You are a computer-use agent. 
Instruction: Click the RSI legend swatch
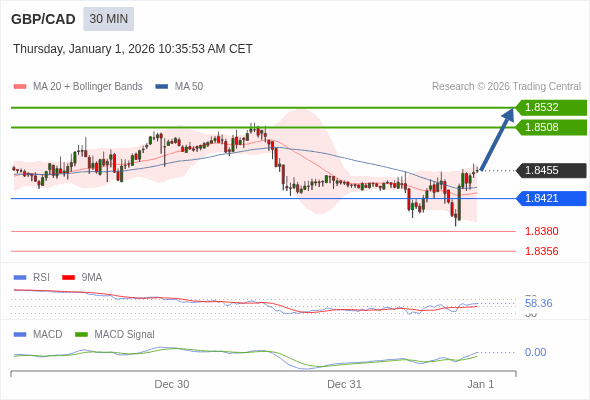pyautogui.click(x=20, y=278)
